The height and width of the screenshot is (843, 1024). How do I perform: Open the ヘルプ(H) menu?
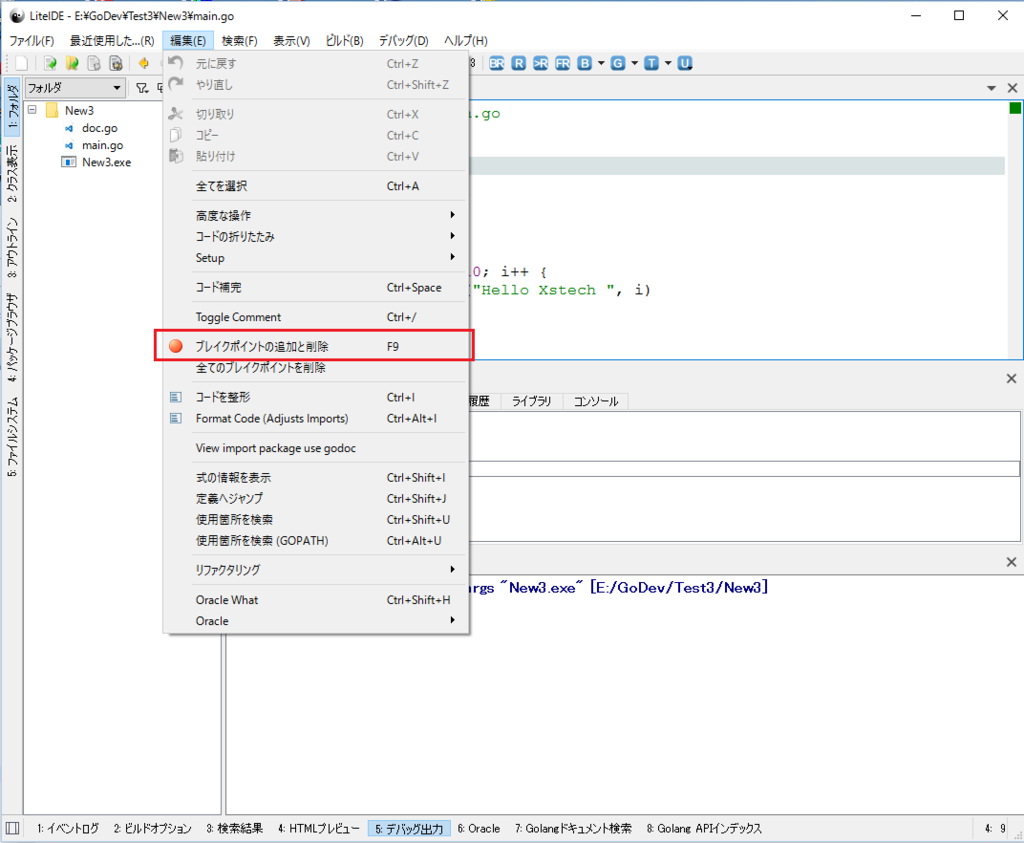pyautogui.click(x=466, y=40)
